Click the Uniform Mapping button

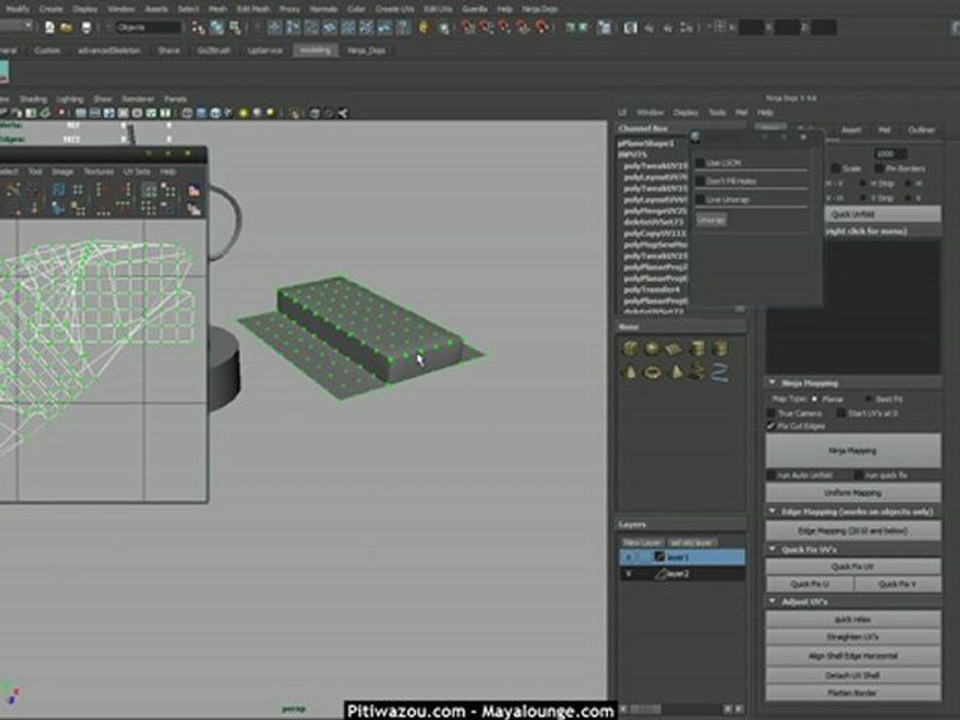pyautogui.click(x=853, y=493)
